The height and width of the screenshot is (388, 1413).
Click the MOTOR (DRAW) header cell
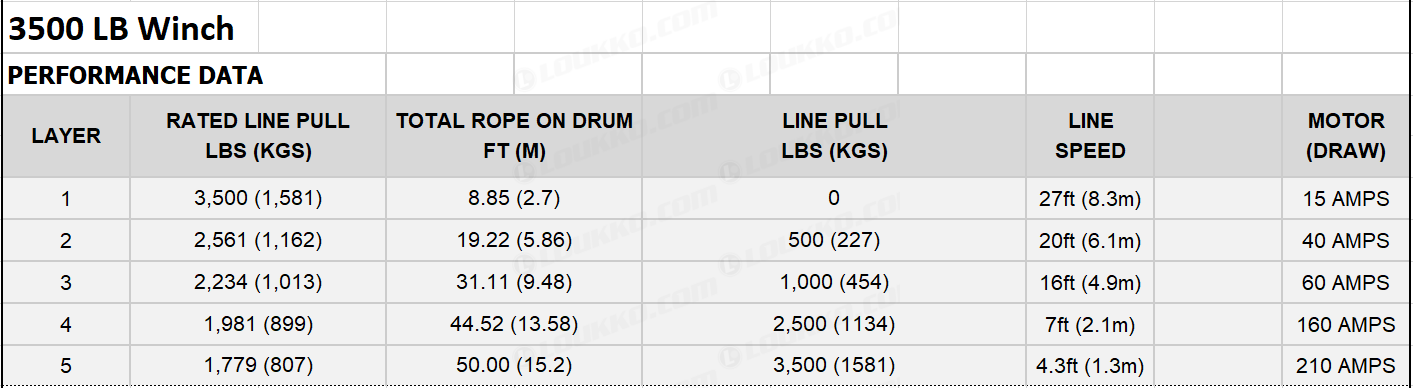coord(1346,137)
